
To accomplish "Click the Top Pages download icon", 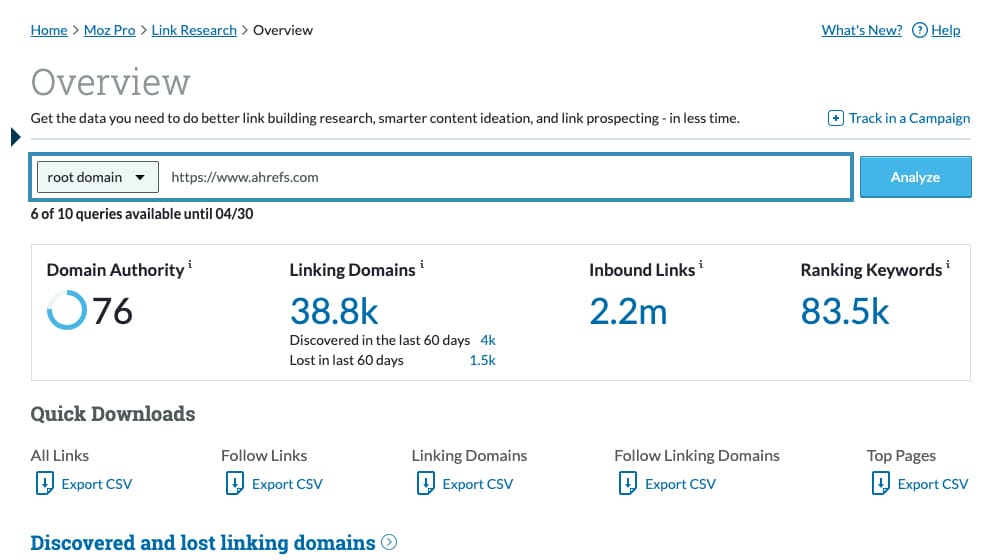I will click(x=880, y=483).
